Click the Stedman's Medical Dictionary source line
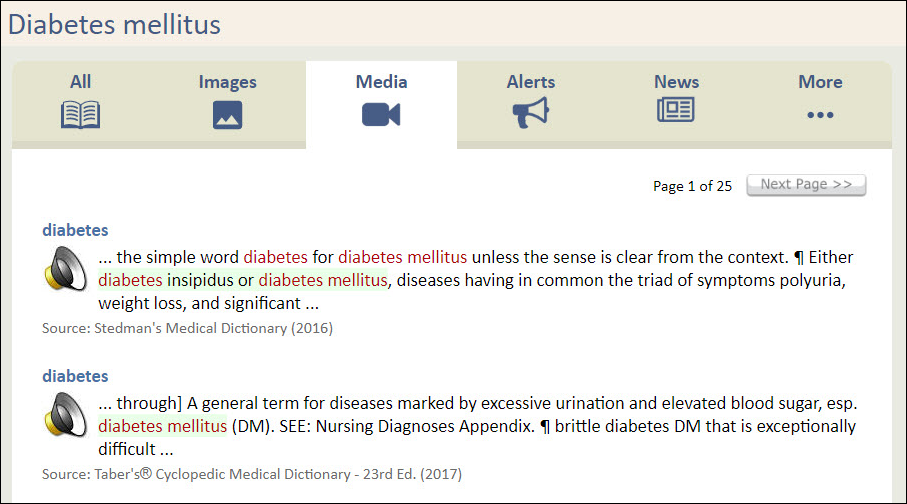 (187, 328)
